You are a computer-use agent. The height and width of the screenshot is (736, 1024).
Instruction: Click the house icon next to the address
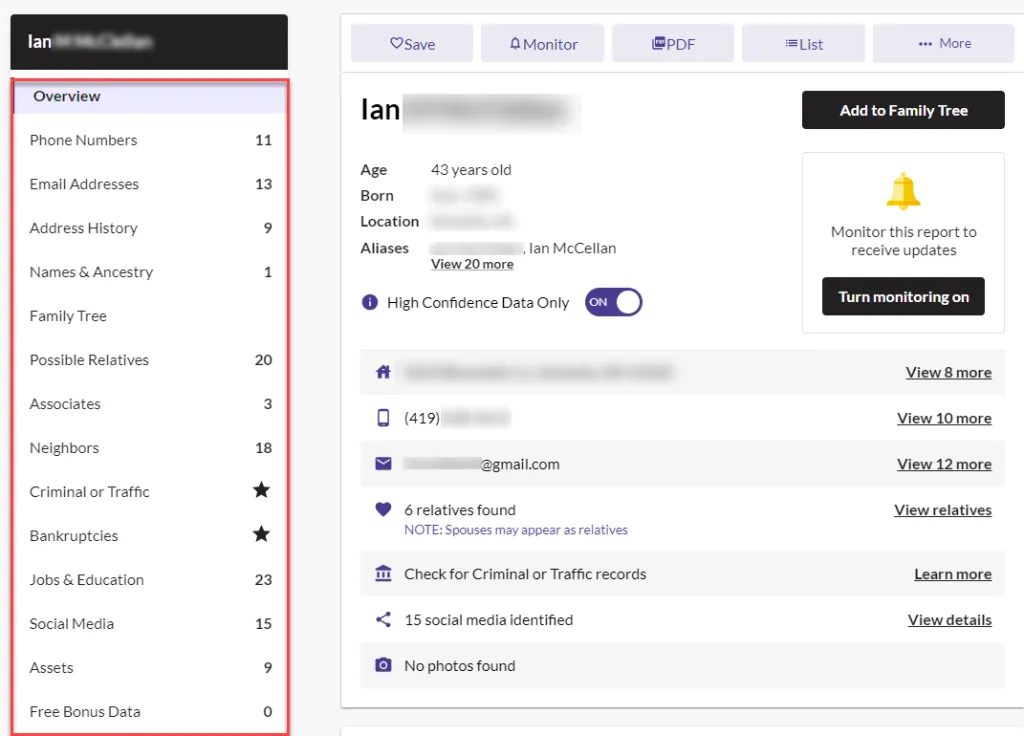pos(383,371)
